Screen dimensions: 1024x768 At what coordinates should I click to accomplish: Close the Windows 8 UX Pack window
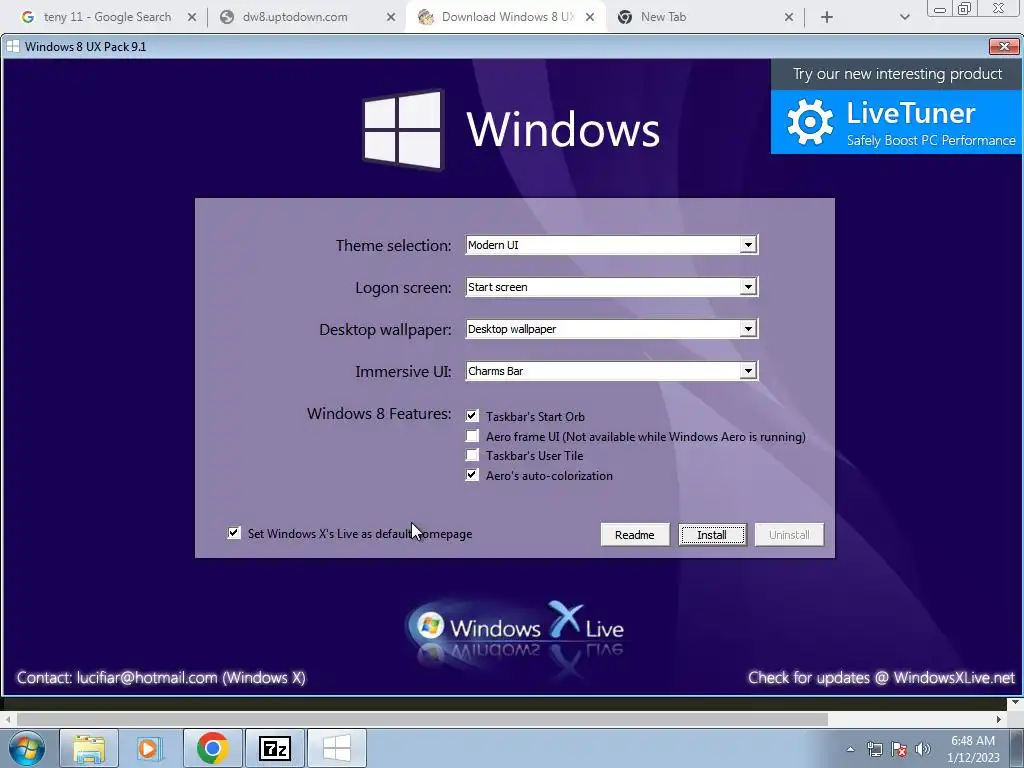pos(1004,46)
